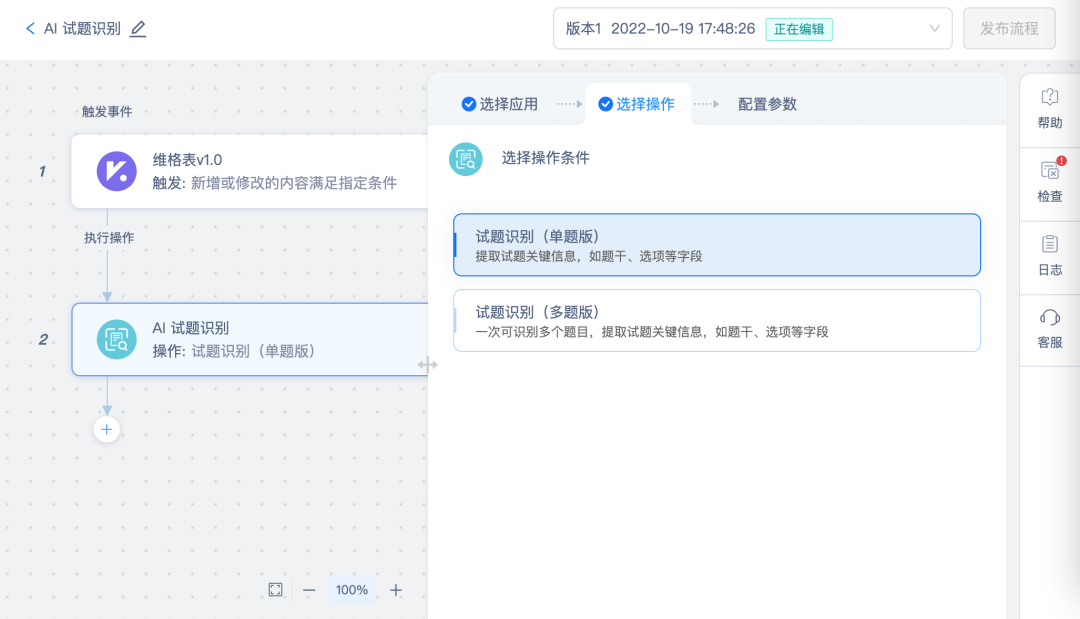Image resolution: width=1080 pixels, height=619 pixels.
Task: Open the 检查 check icon with red badge
Action: click(x=1049, y=171)
